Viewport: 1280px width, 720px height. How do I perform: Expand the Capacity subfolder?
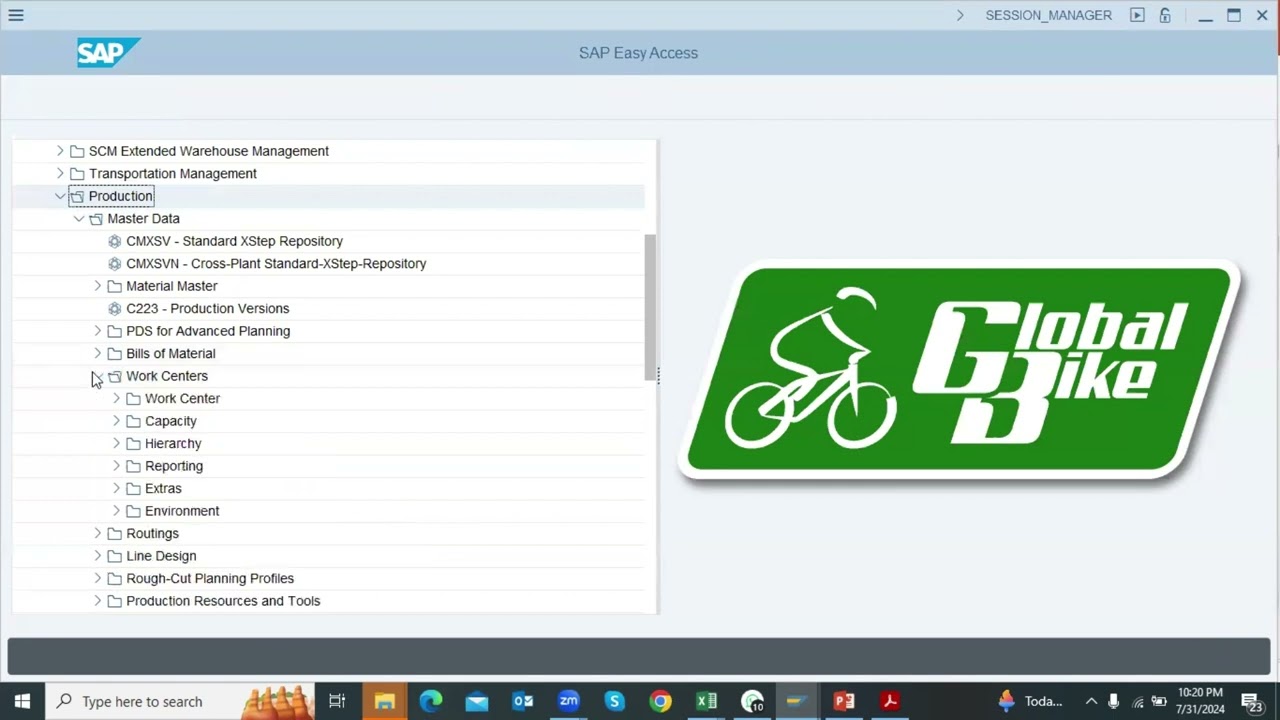[x=116, y=421]
